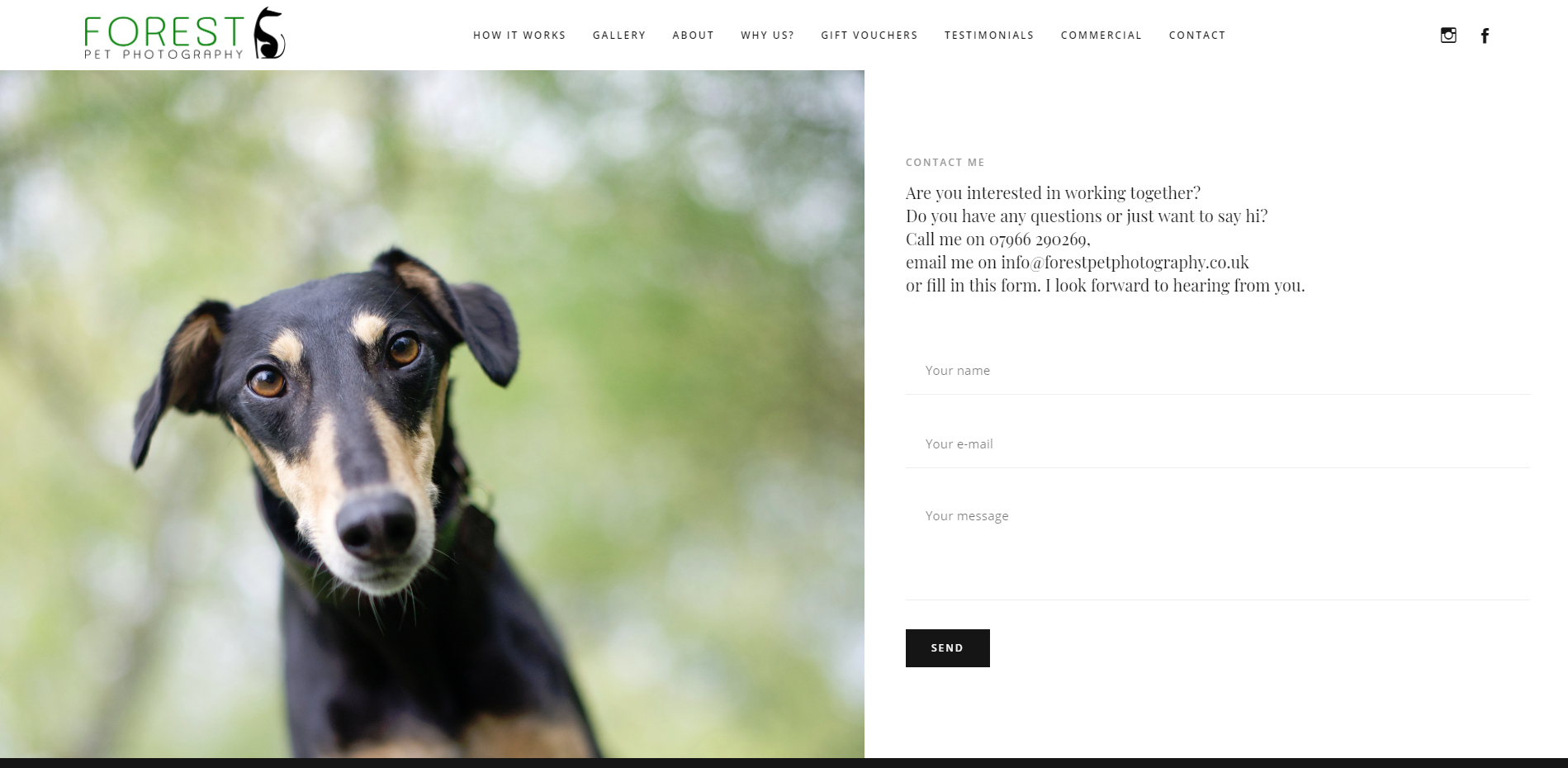
Task: Click the Contact Me heading
Action: (945, 163)
